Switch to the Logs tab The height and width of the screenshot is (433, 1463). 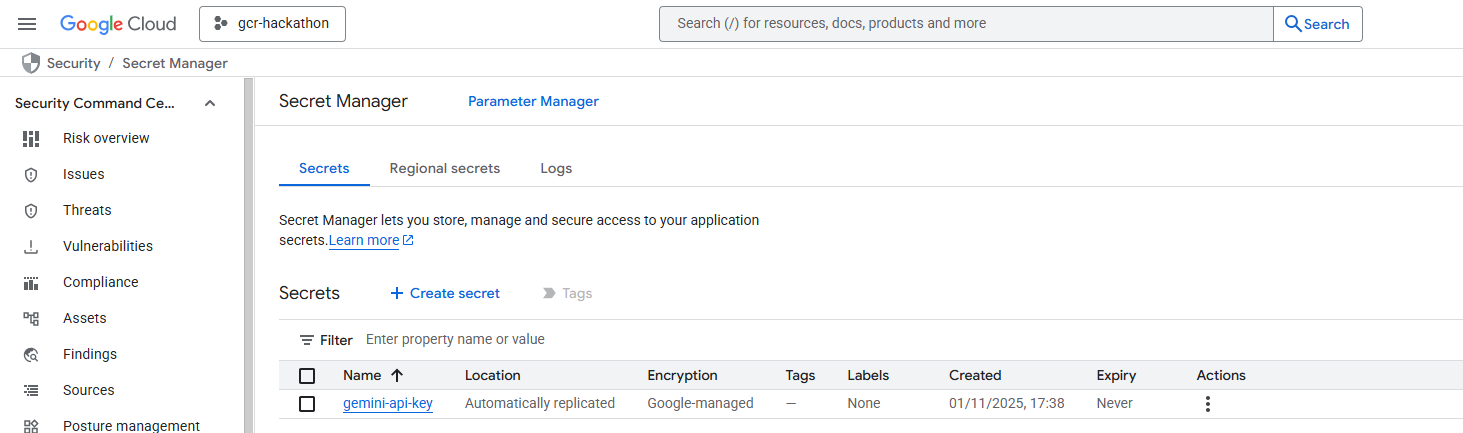(556, 168)
